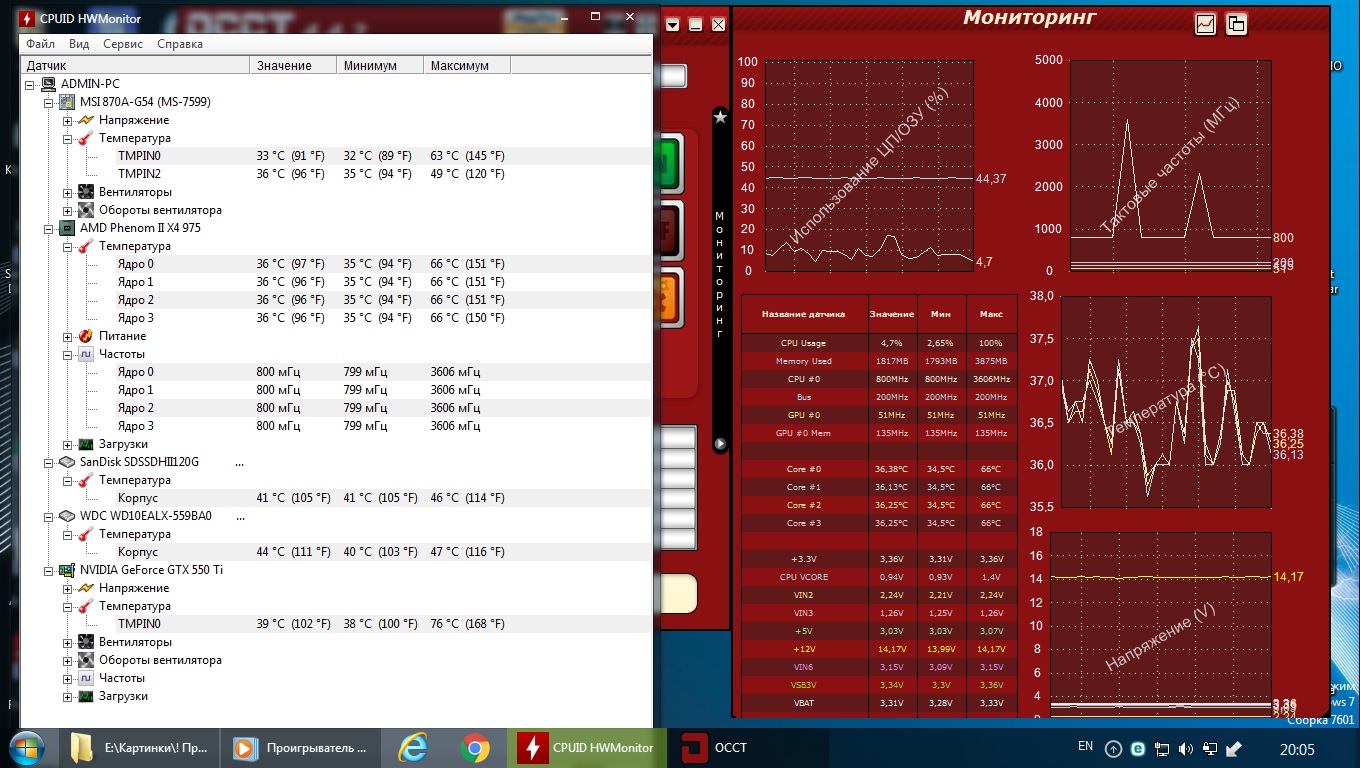Click the thermometer icon under MSI 870A-G54
The image size is (1360, 768).
(86, 138)
